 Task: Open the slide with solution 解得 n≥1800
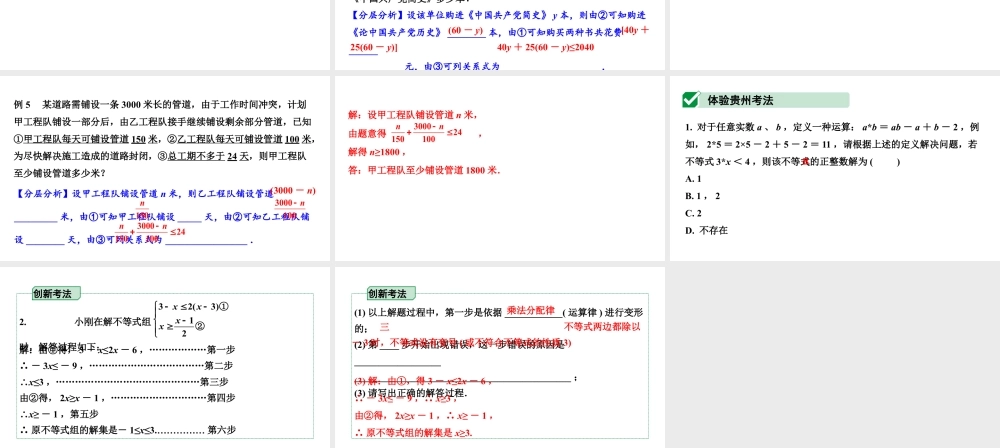point(500,168)
